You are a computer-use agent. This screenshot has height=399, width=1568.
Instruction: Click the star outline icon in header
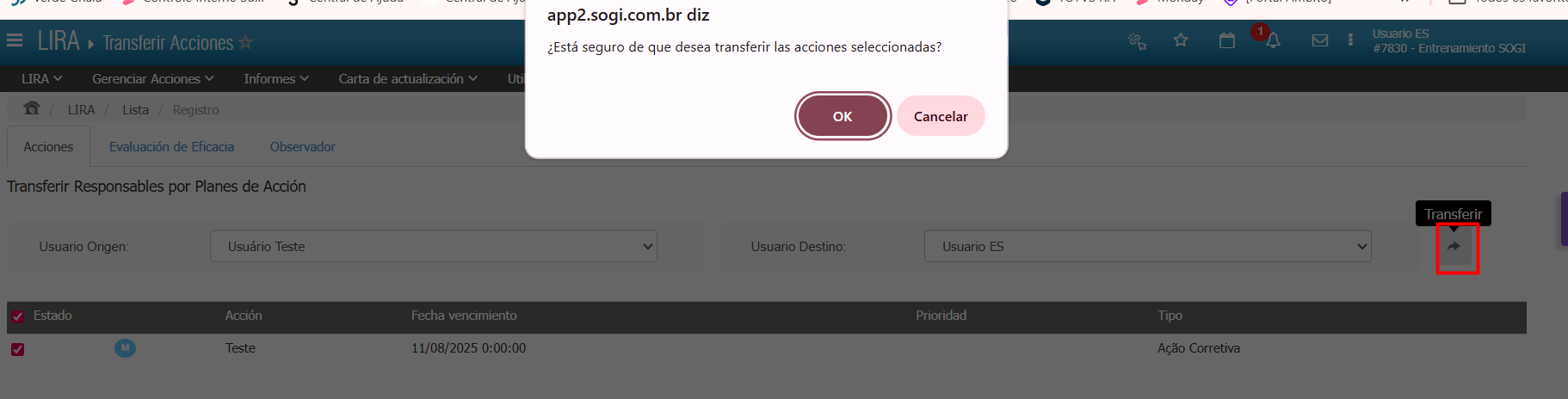click(1181, 40)
